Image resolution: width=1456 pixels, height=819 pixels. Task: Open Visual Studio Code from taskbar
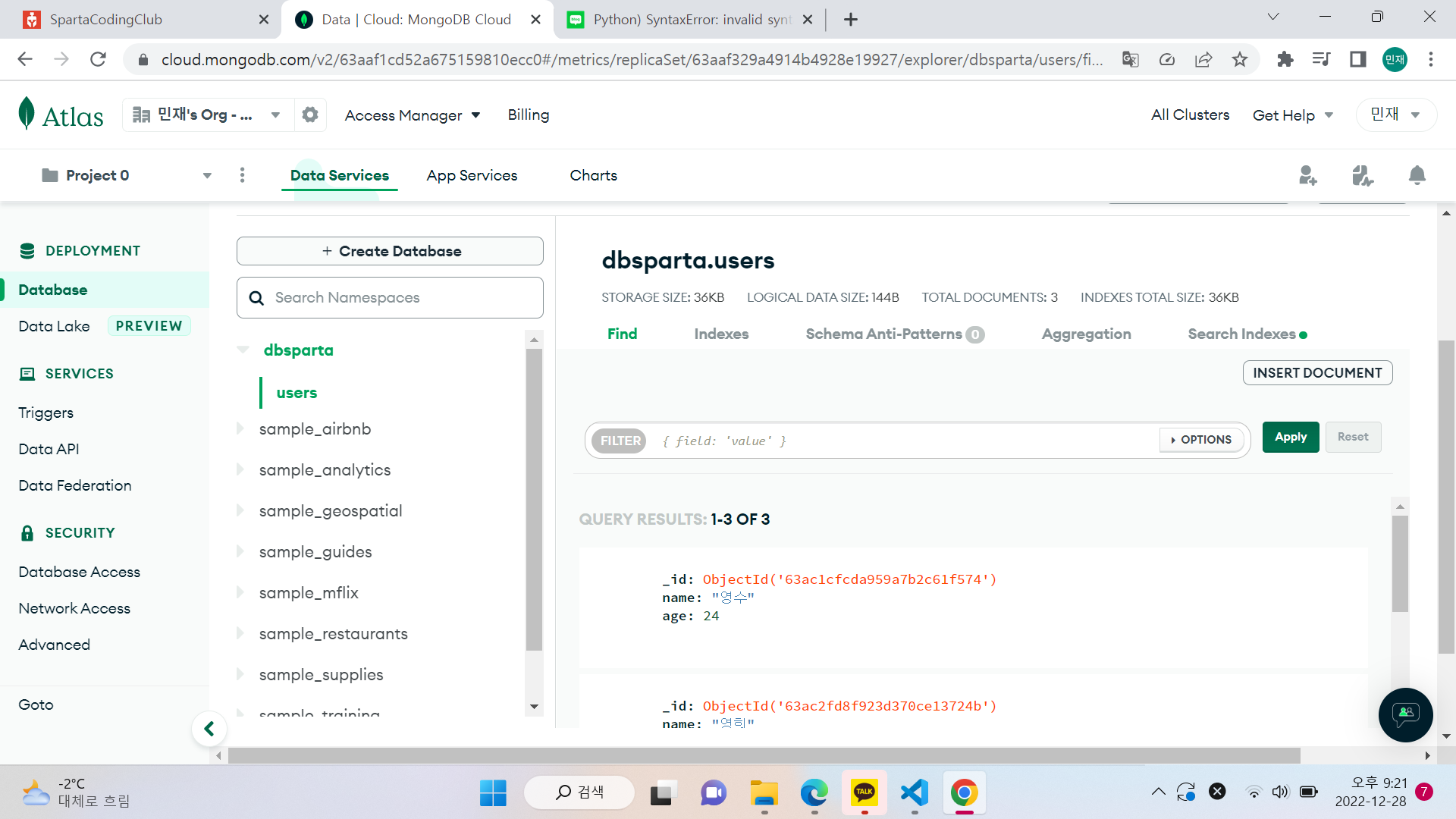[x=915, y=793]
